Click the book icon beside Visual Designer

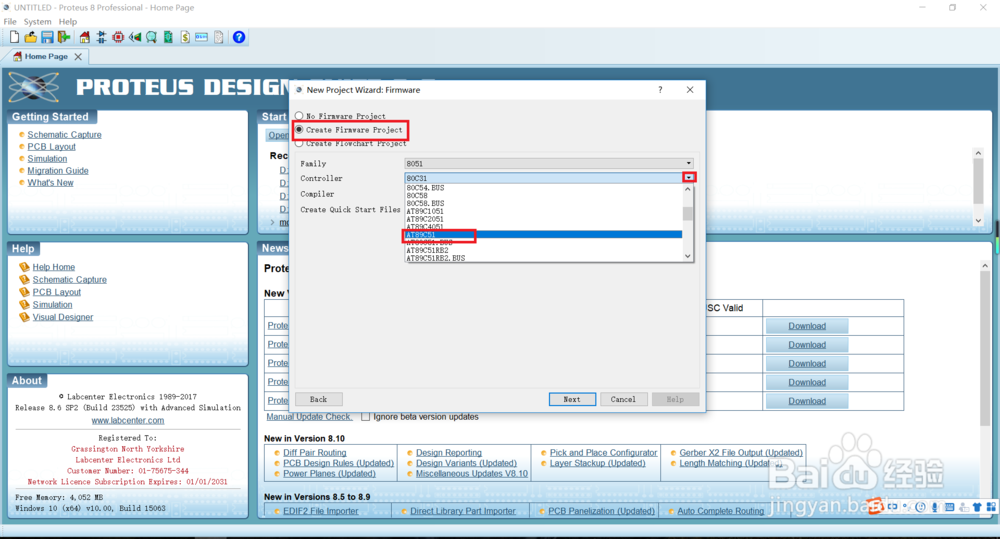click(x=24, y=316)
